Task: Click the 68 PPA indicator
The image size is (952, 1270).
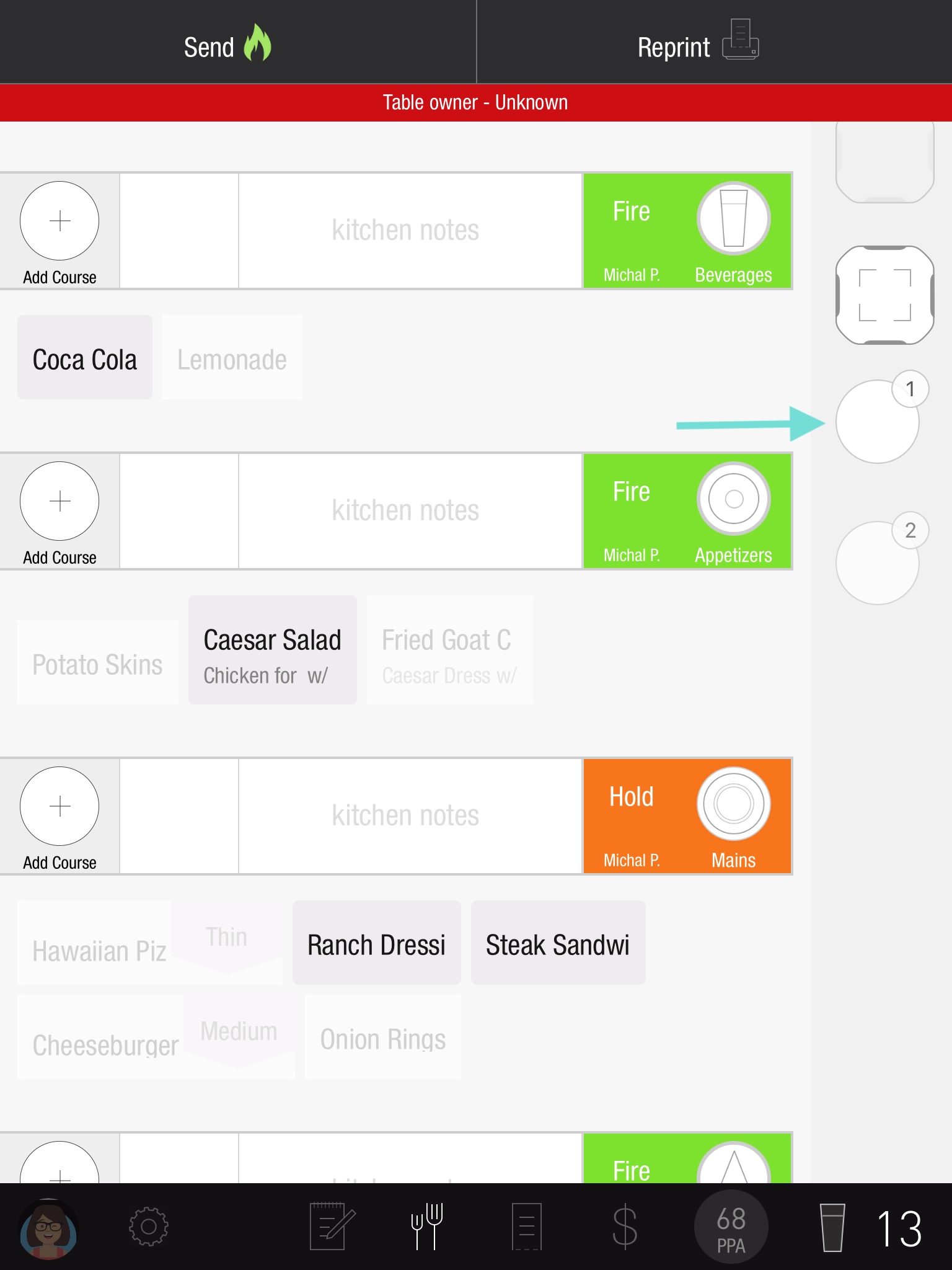Action: click(731, 1227)
